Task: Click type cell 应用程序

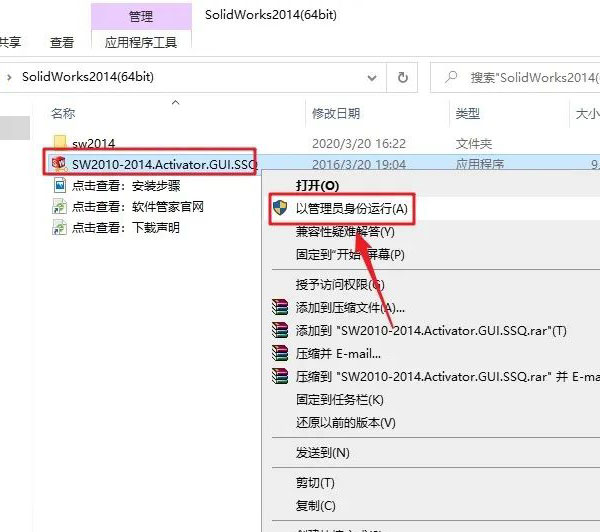Action: point(480,164)
